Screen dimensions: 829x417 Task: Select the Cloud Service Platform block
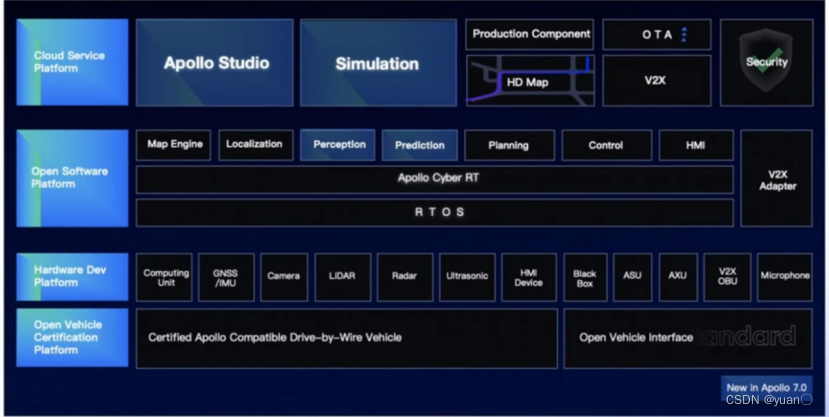(x=72, y=62)
